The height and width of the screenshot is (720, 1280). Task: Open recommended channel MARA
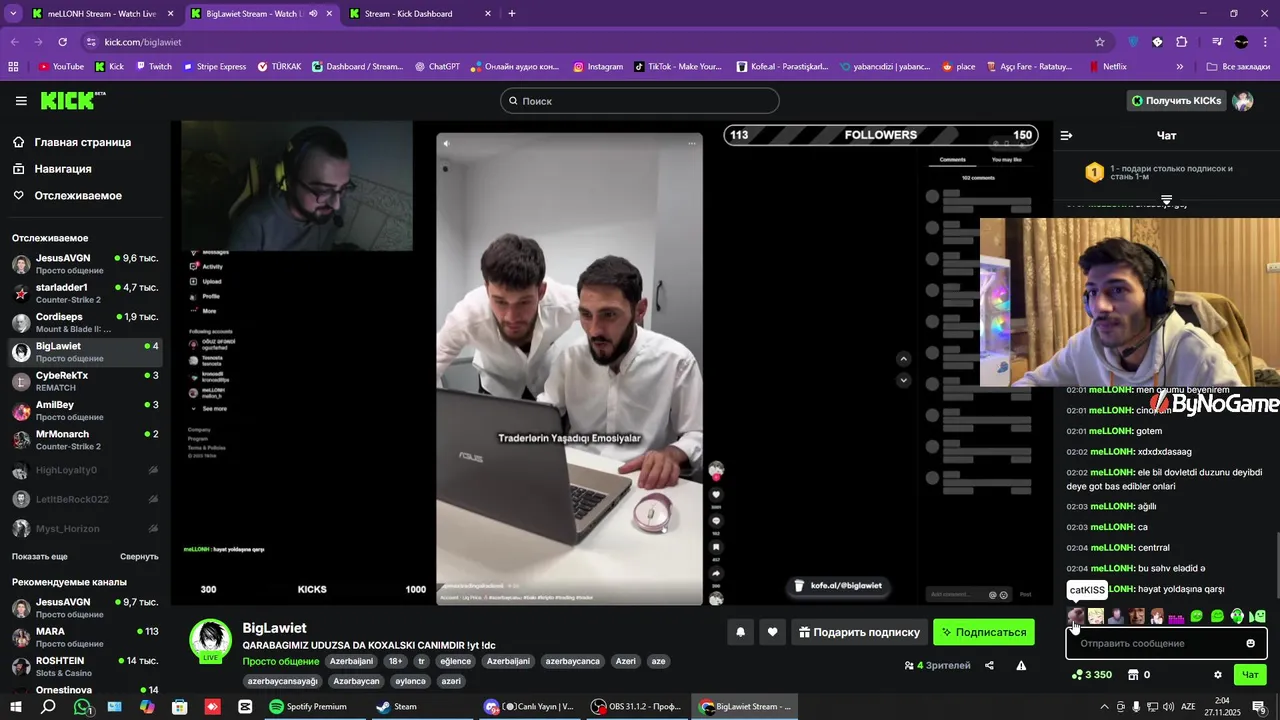(x=85, y=637)
